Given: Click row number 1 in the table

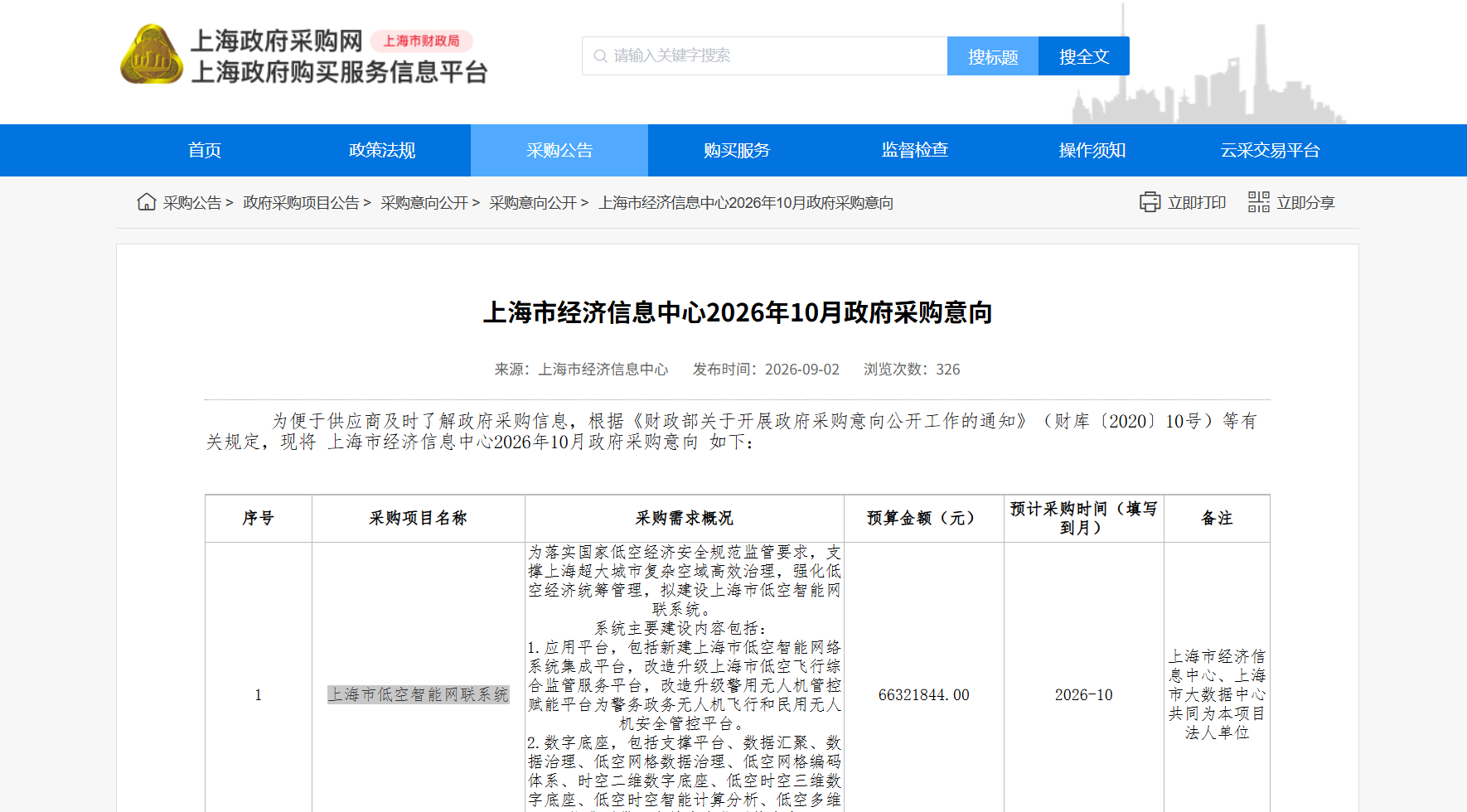Looking at the screenshot, I should (259, 695).
